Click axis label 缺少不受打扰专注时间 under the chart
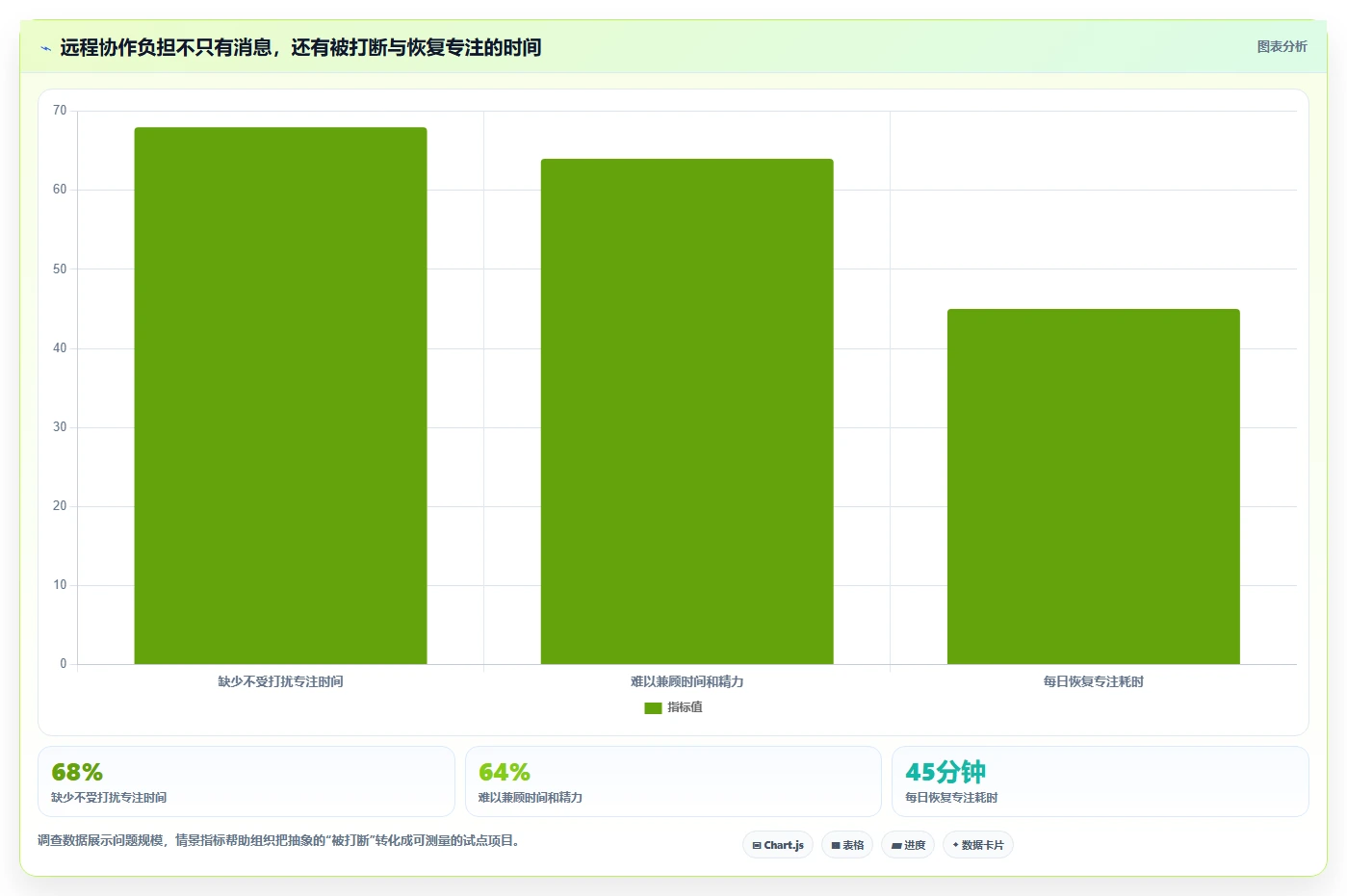This screenshot has height=896, width=1347. (x=280, y=681)
